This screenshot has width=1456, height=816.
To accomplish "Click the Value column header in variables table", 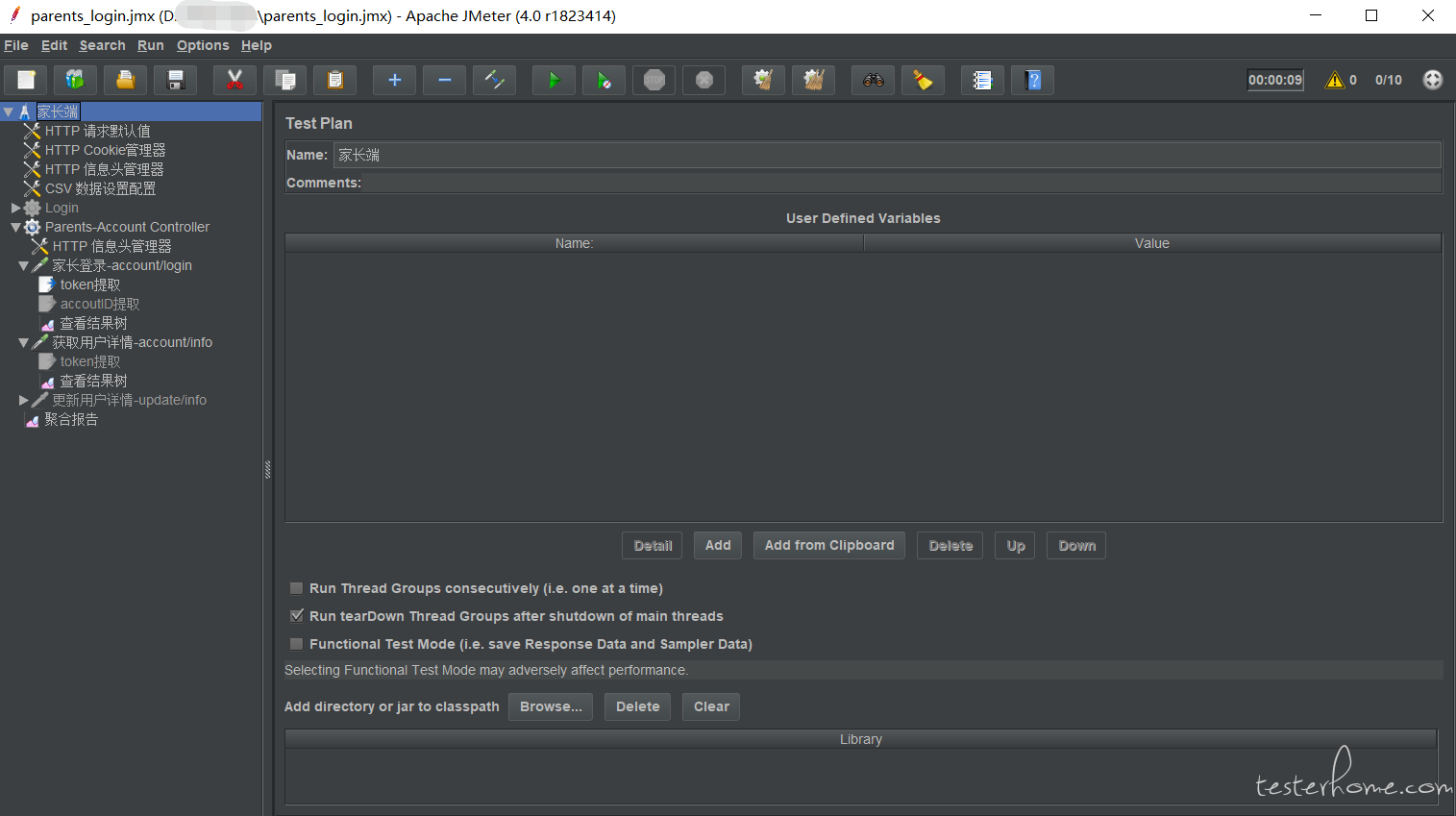I will click(1152, 243).
